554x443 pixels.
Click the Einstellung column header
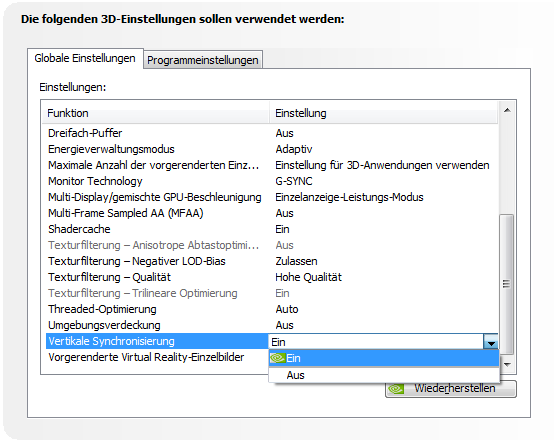click(384, 113)
